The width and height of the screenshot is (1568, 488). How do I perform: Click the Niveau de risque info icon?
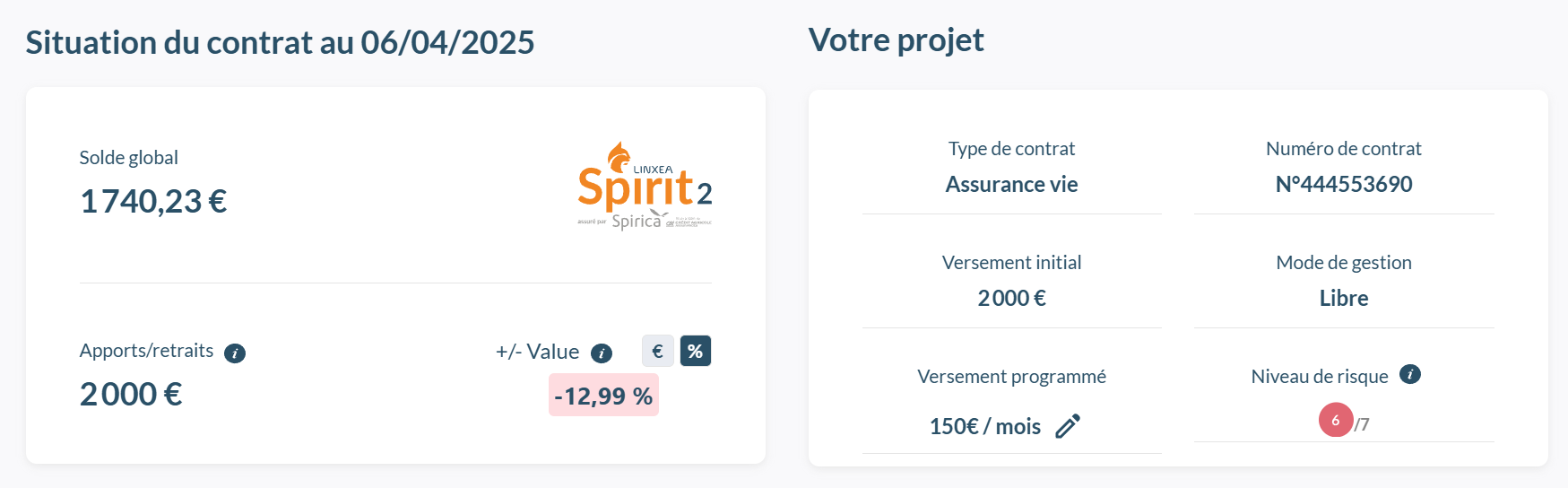[1410, 374]
